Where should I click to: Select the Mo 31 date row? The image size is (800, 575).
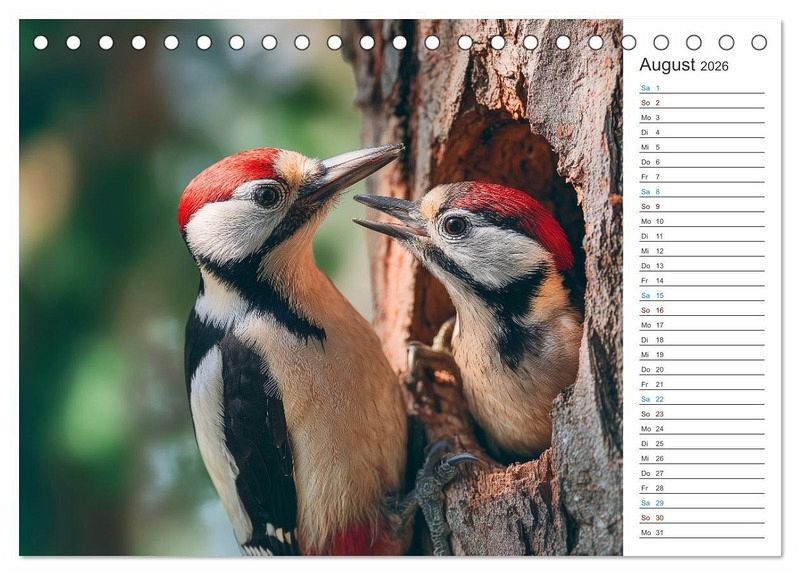[701, 532]
